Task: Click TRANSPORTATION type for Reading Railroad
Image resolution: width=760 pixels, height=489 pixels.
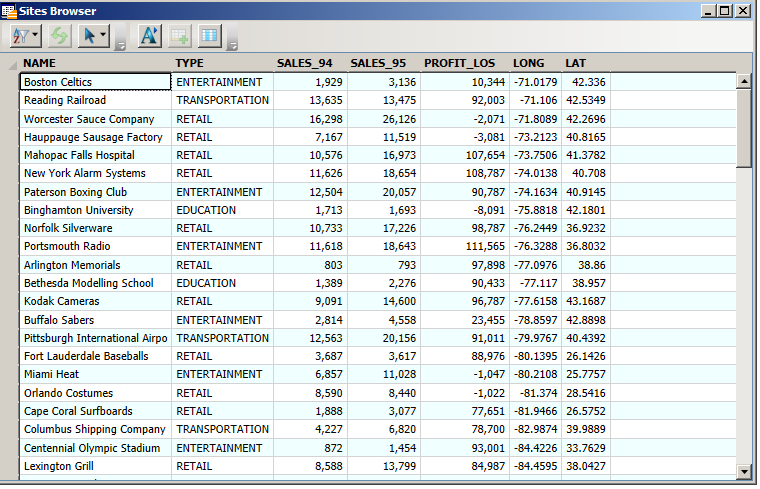Action: (222, 100)
